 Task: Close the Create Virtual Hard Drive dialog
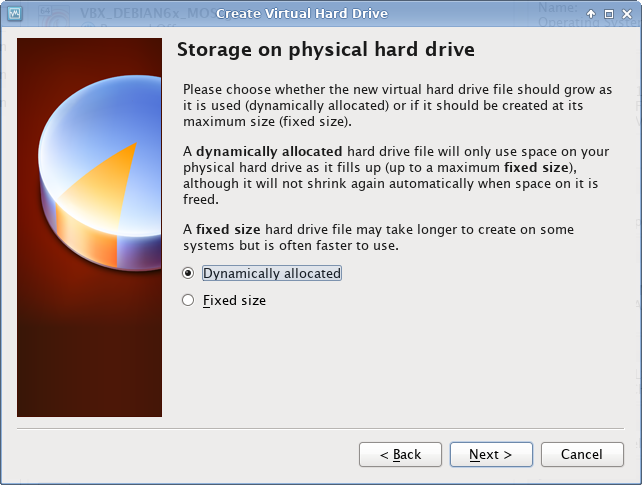coord(627,14)
